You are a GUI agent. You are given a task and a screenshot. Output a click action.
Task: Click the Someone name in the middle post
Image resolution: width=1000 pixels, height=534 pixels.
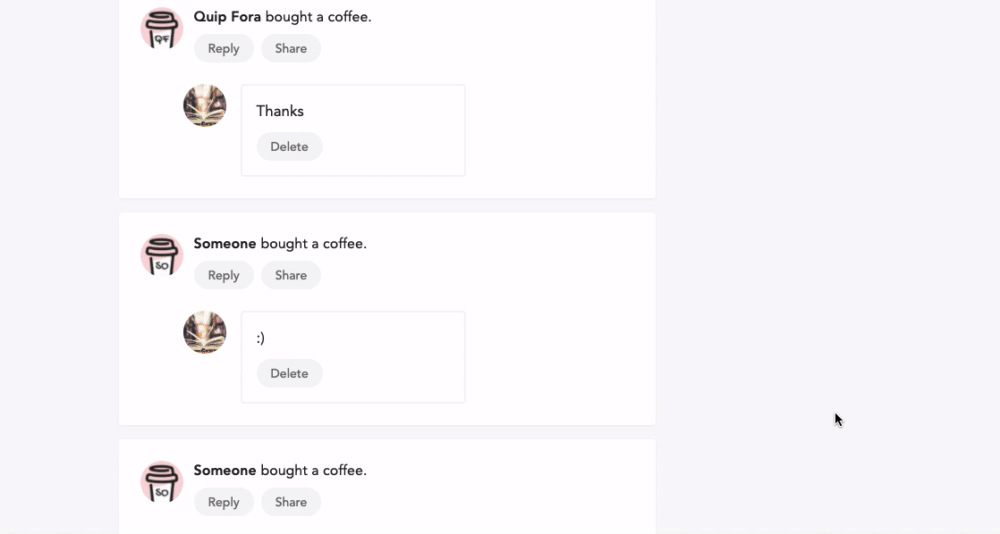(224, 243)
